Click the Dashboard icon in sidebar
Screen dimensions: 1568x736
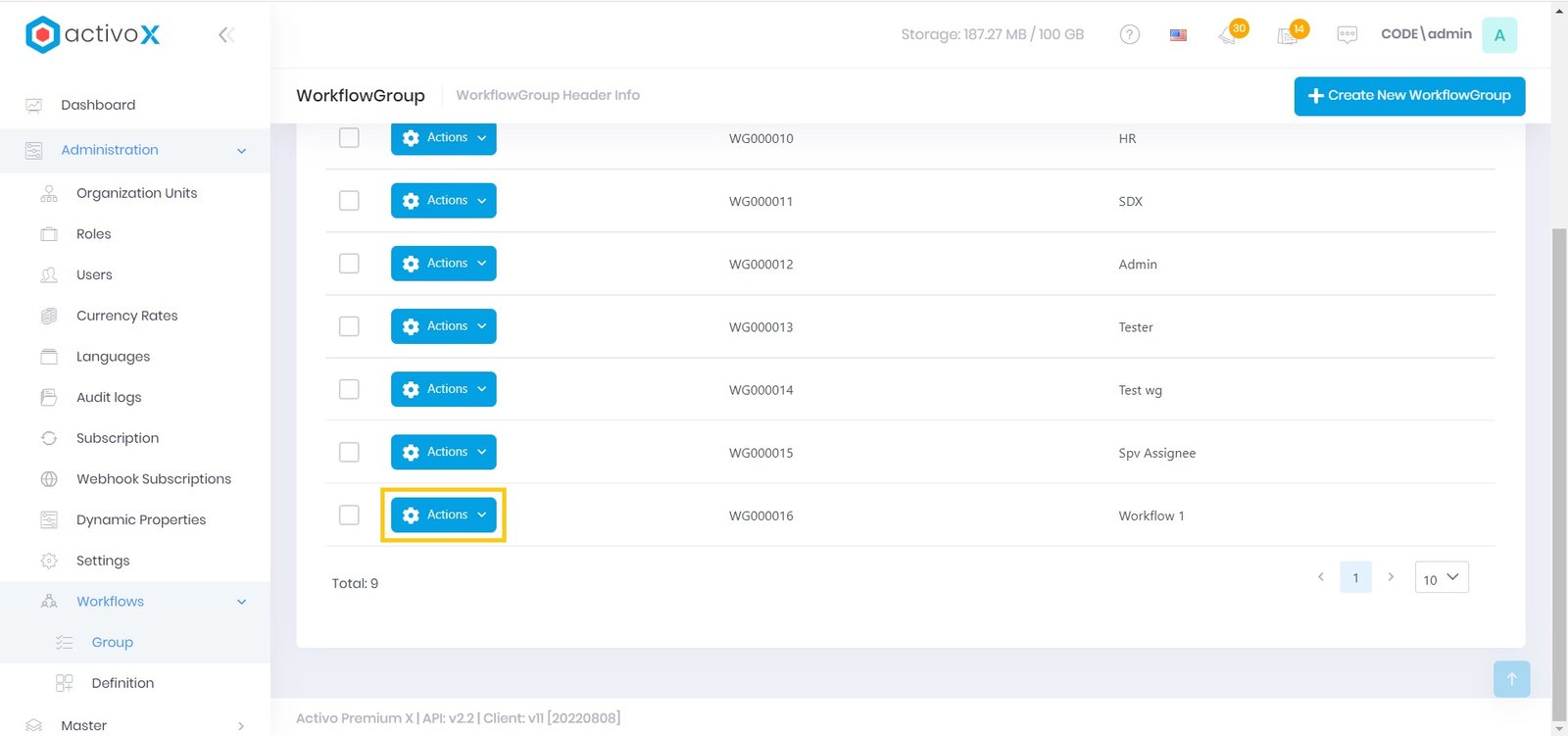pos(34,105)
